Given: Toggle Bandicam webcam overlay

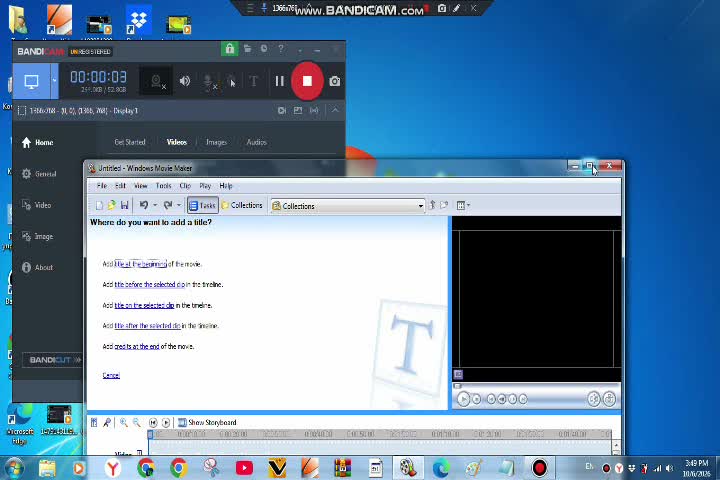Looking at the screenshot, I should pos(156,81).
